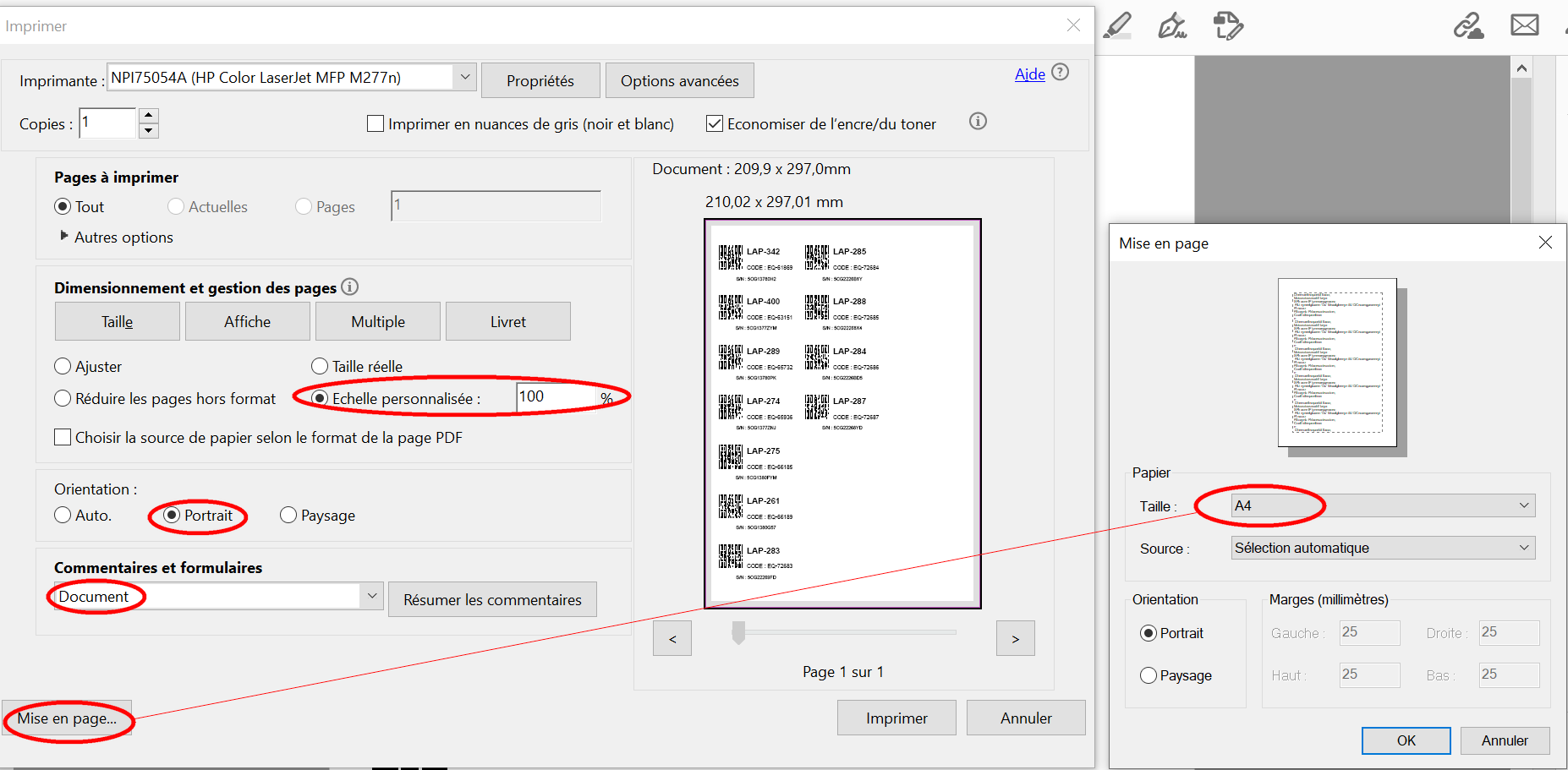Click the Aide link

click(x=1030, y=74)
